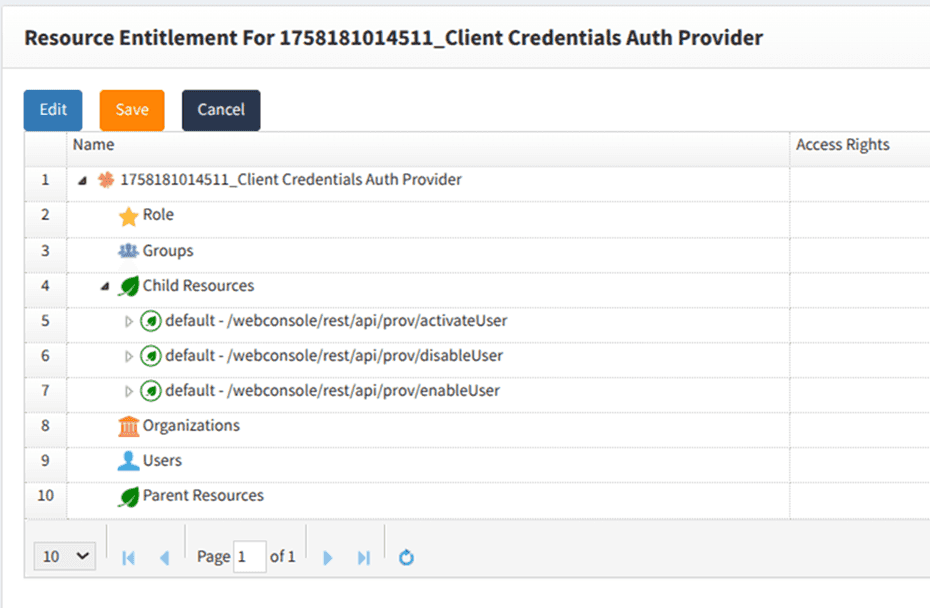Click the dark Cancel button
The image size is (930, 608).
(221, 110)
